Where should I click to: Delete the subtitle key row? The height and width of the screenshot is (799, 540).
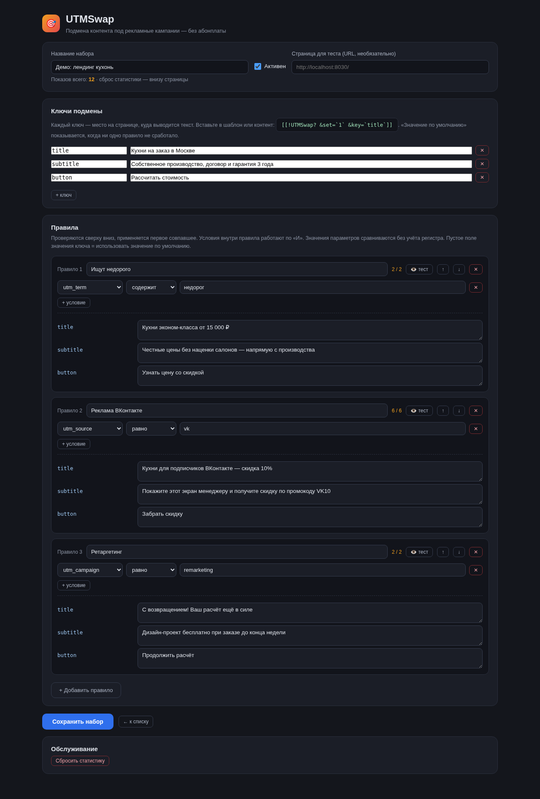482,164
